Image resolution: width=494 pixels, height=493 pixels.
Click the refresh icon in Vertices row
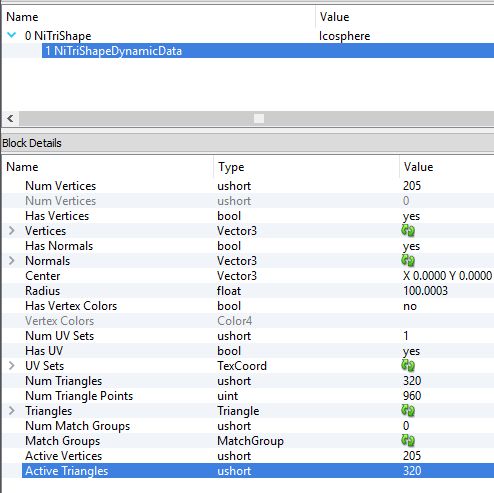pyautogui.click(x=408, y=231)
